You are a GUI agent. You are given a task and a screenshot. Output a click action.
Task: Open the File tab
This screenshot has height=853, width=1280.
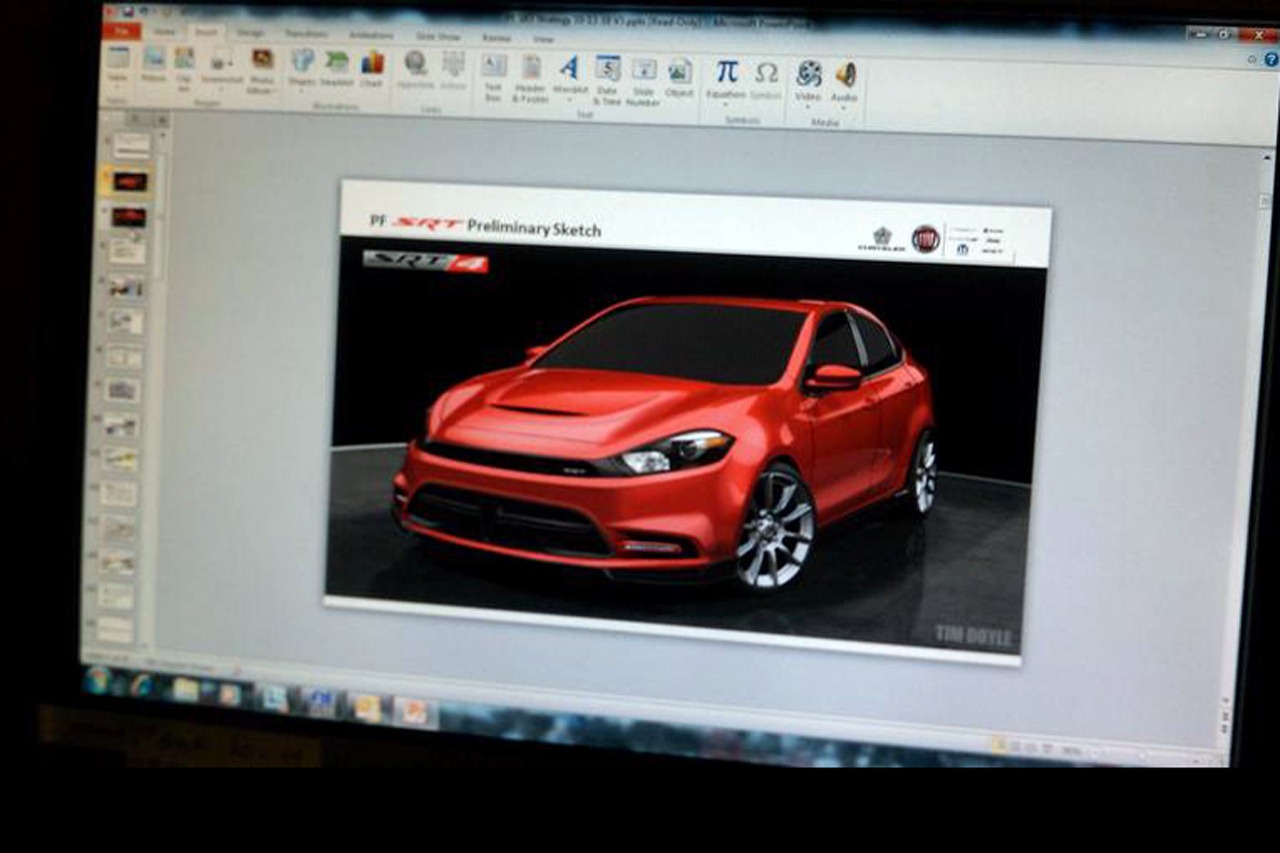(x=121, y=31)
